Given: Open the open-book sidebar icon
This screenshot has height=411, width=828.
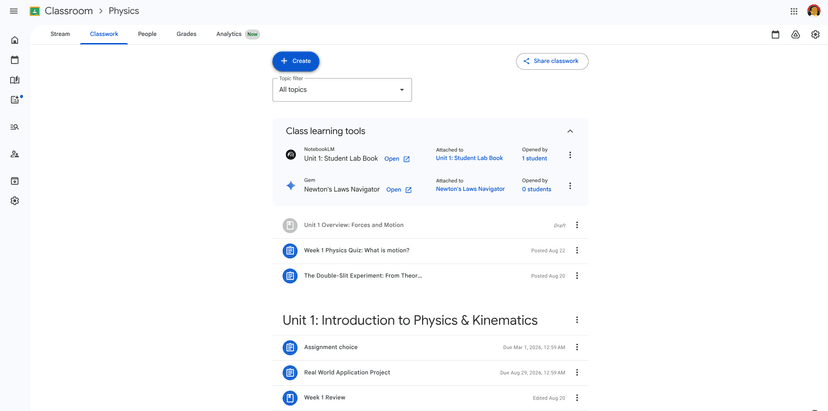Looking at the screenshot, I should tap(15, 80).
